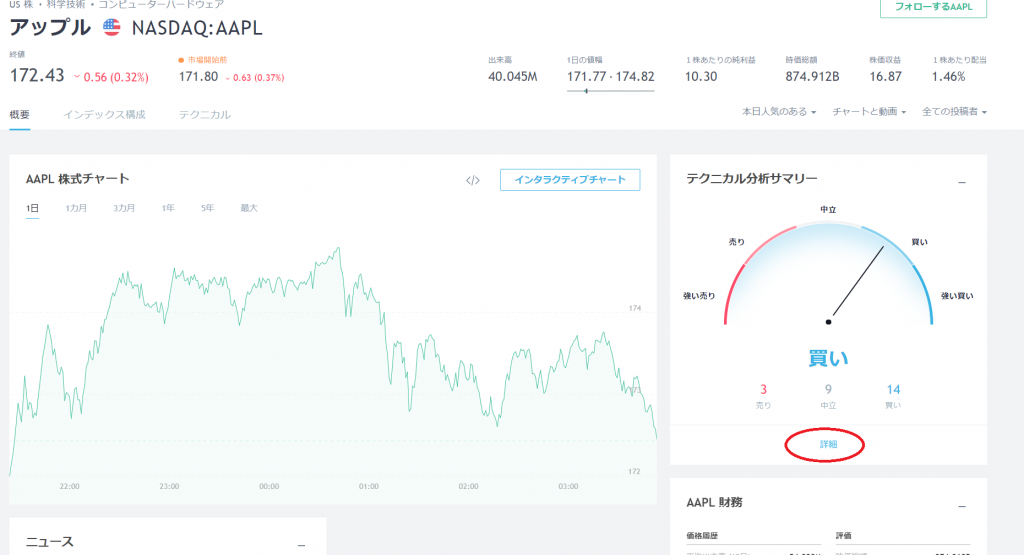1024x555 pixels.
Task: Click the sell count 3
Action: pos(763,390)
